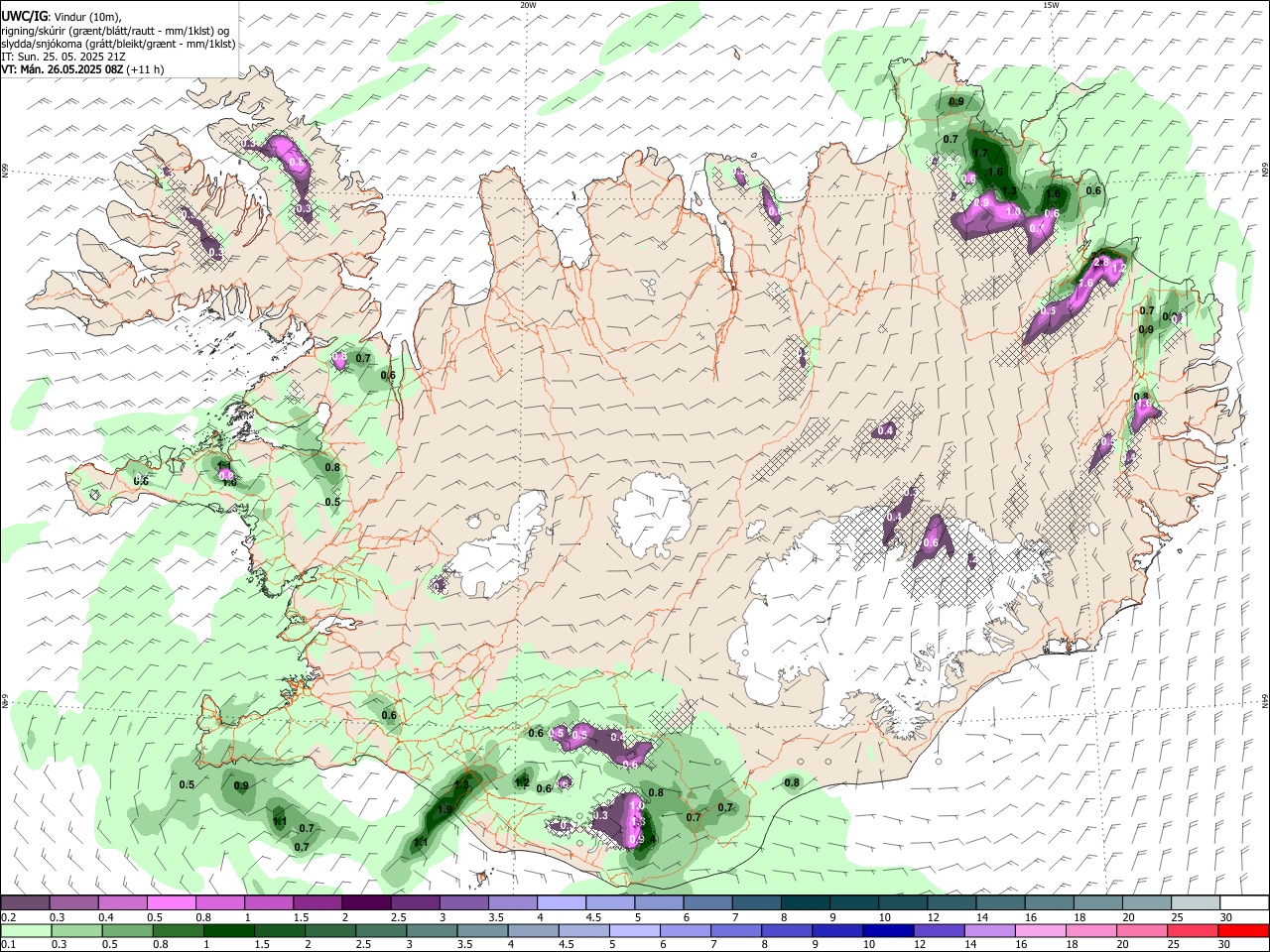The width and height of the screenshot is (1270, 952).
Task: Click the "IT: Sun. 25. 05. 2025 21Z" line
Action: tap(63, 57)
